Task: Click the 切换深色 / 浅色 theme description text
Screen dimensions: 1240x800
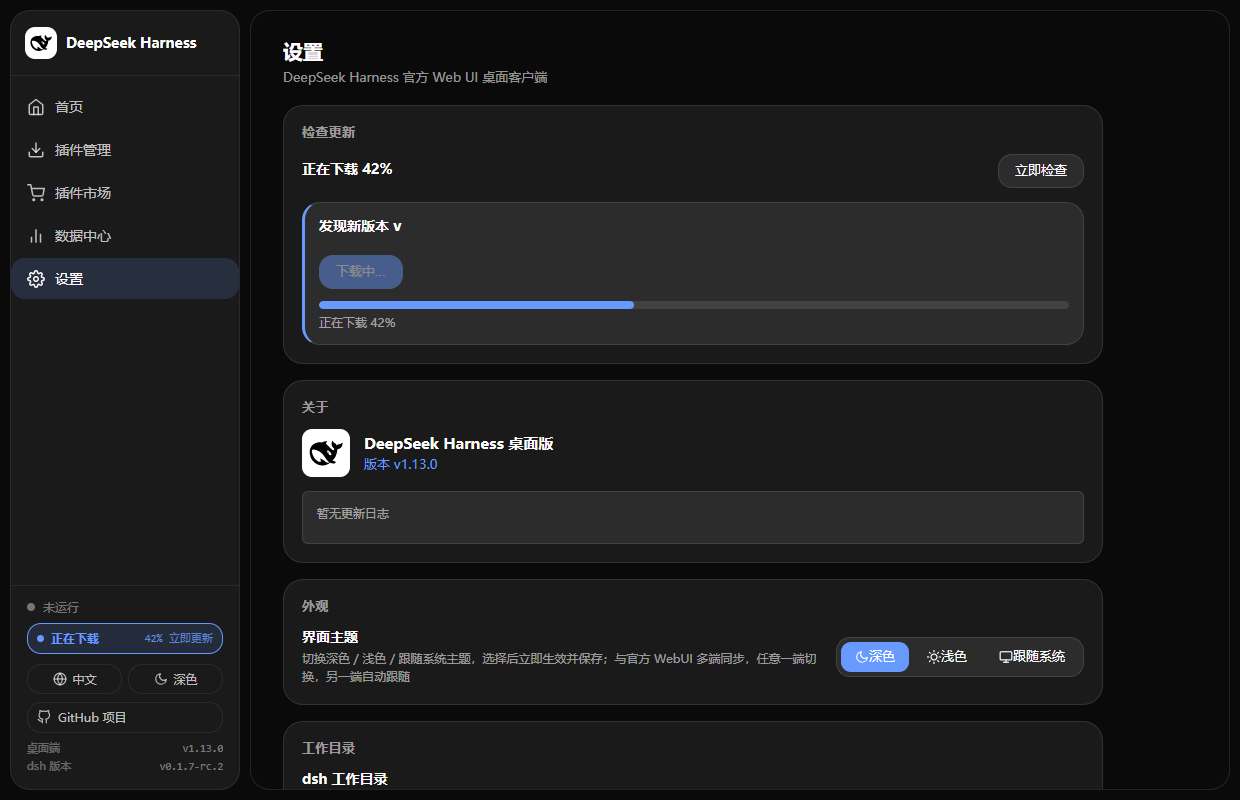Action: tap(560, 666)
